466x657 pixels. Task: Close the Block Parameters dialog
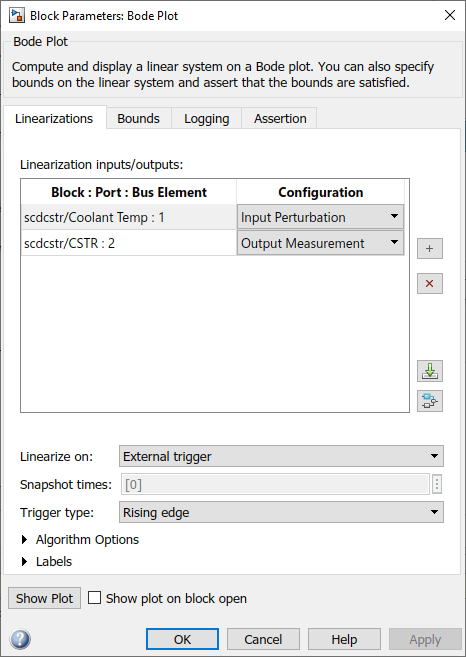pos(450,16)
